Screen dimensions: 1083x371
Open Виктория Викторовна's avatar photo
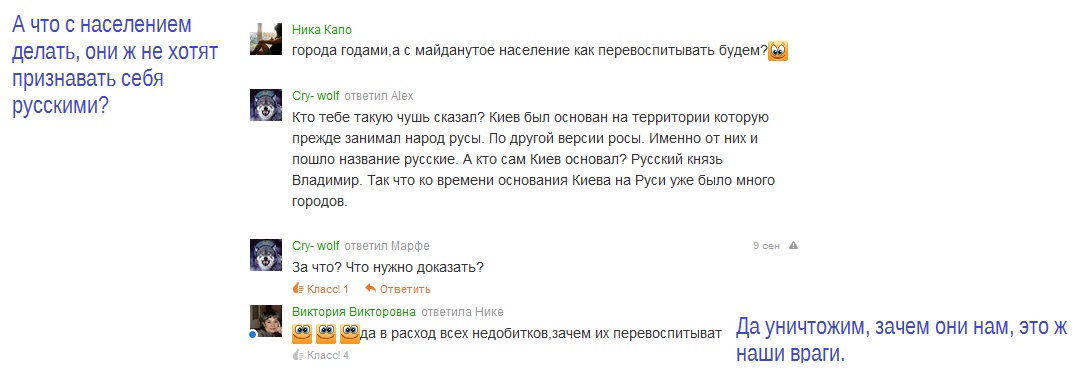(265, 321)
